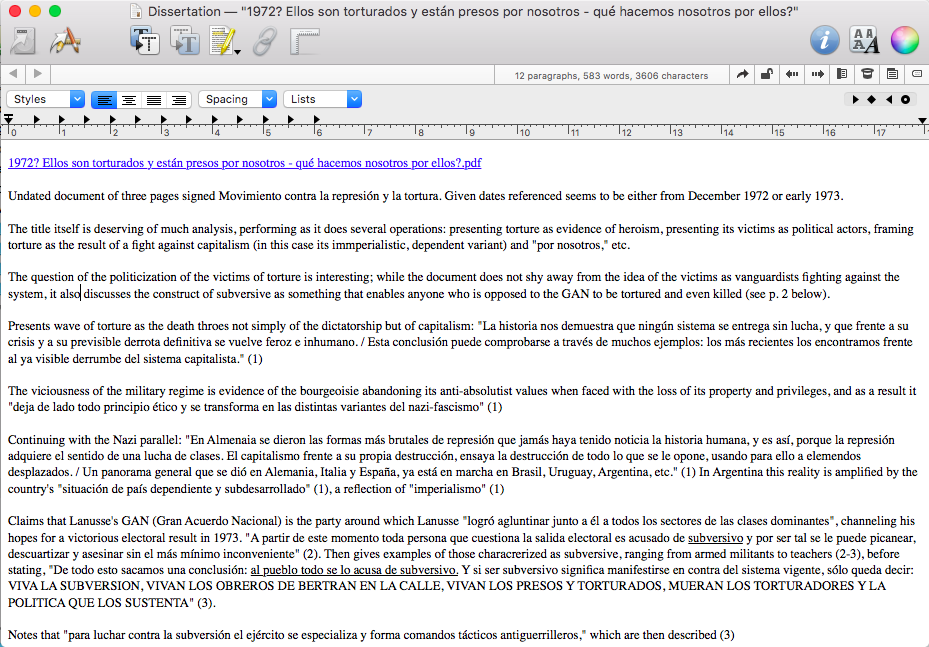The height and width of the screenshot is (647, 929).
Task: Click the paragraph starting 'Undated document of three pages'
Action: 425,196
